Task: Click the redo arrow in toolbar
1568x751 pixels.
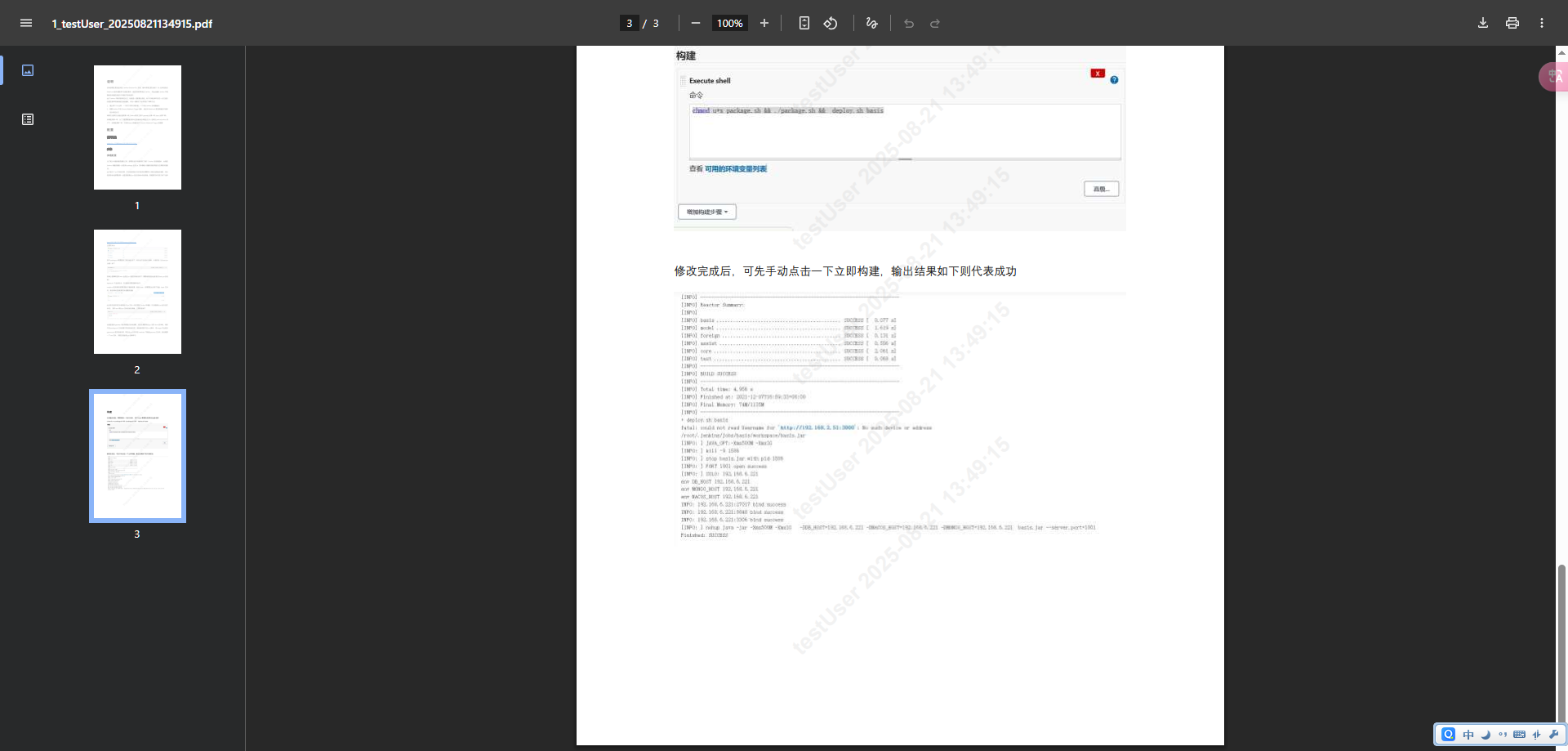Action: click(x=935, y=23)
